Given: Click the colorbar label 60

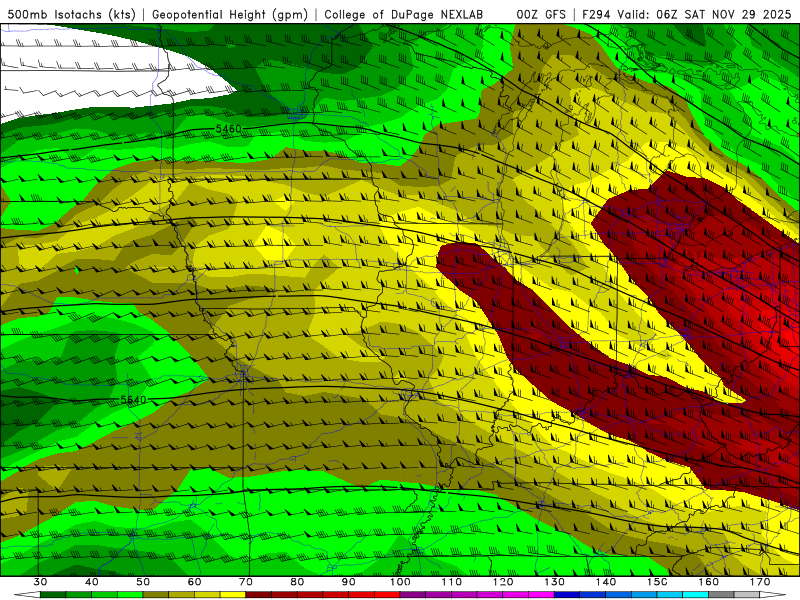Looking at the screenshot, I should click(194, 582).
